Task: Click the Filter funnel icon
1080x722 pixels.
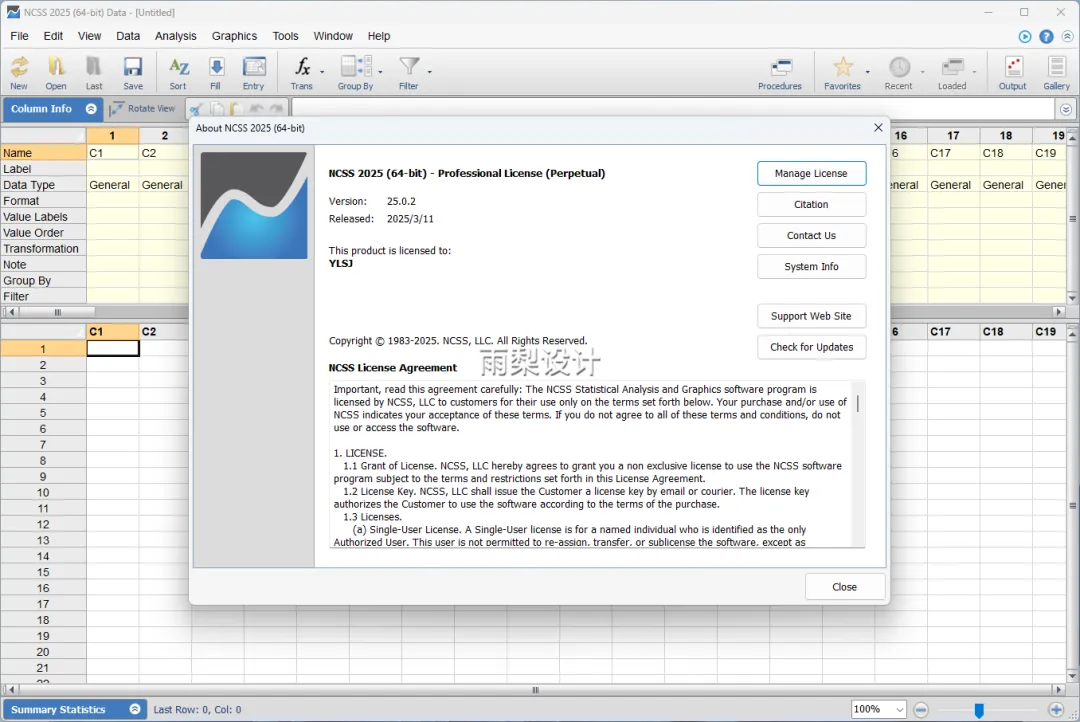Action: [409, 72]
